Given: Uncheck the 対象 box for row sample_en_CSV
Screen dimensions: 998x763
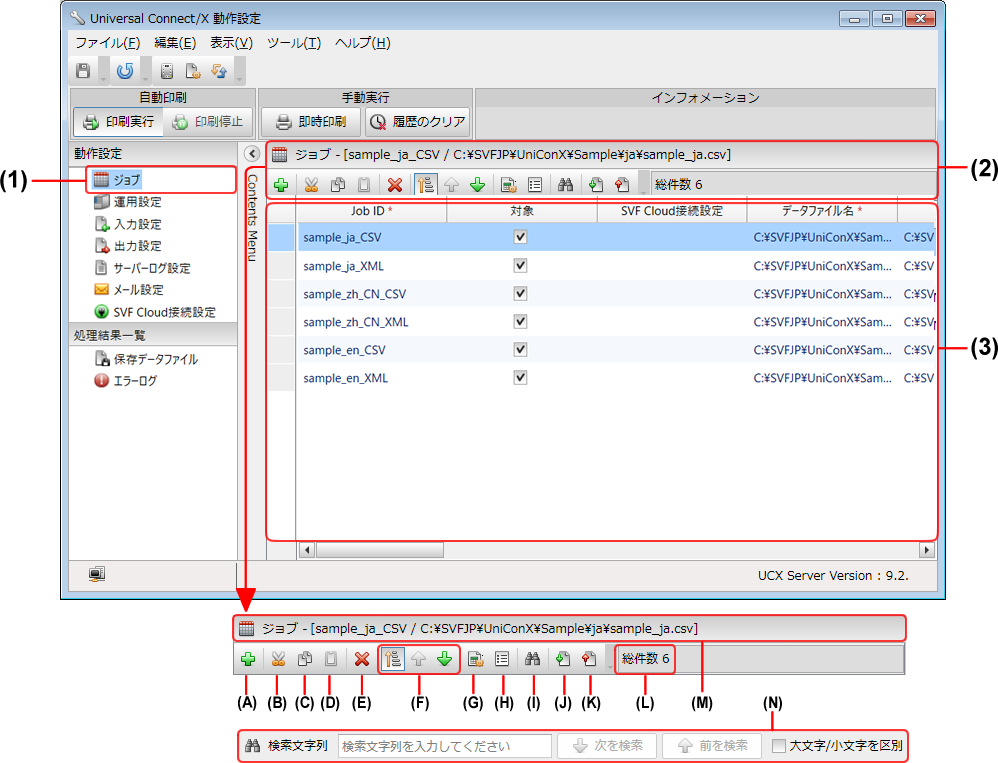Looking at the screenshot, I should [521, 349].
